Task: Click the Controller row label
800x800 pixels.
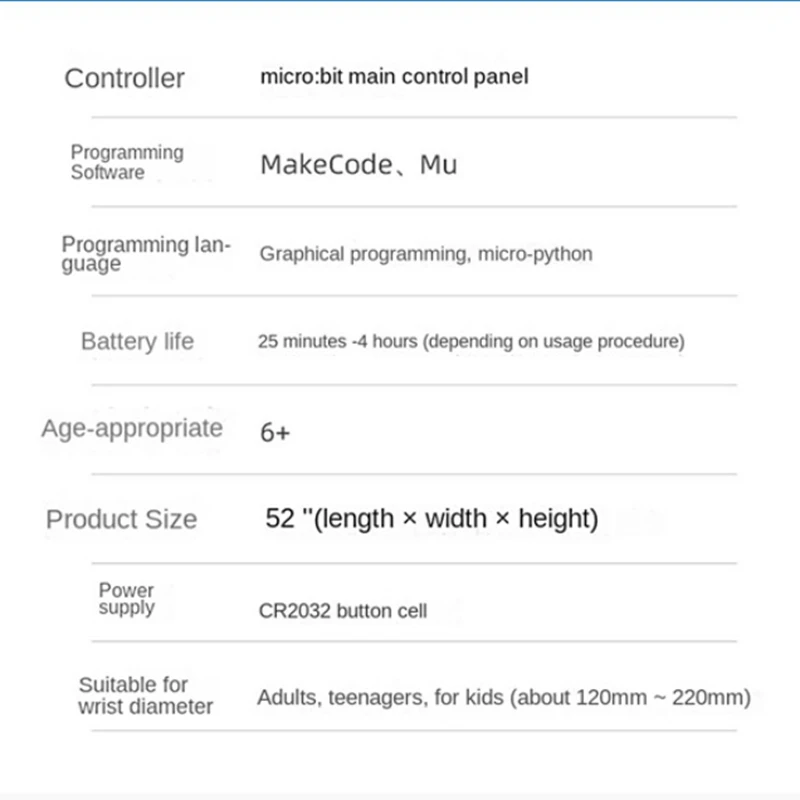Action: (x=124, y=78)
